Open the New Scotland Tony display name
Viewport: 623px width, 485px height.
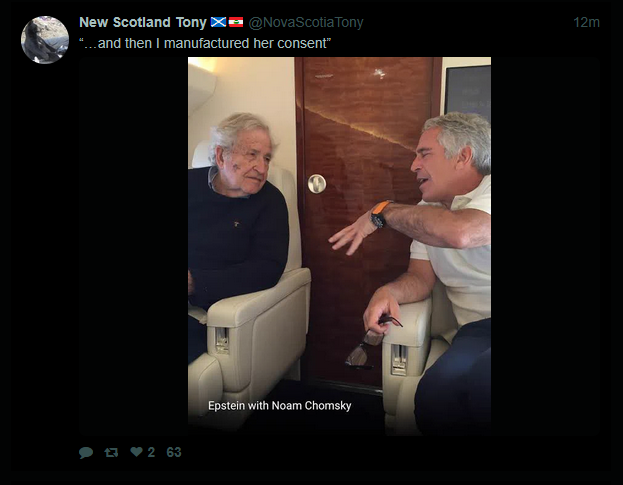pos(143,22)
